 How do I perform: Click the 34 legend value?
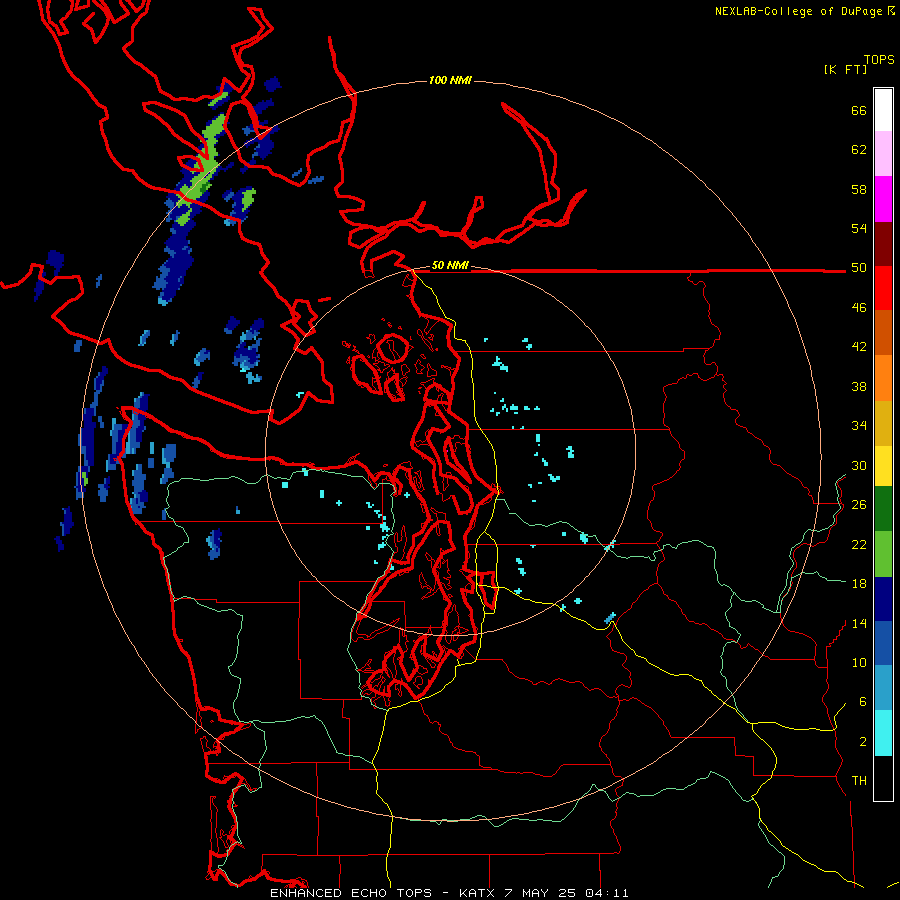click(x=859, y=426)
